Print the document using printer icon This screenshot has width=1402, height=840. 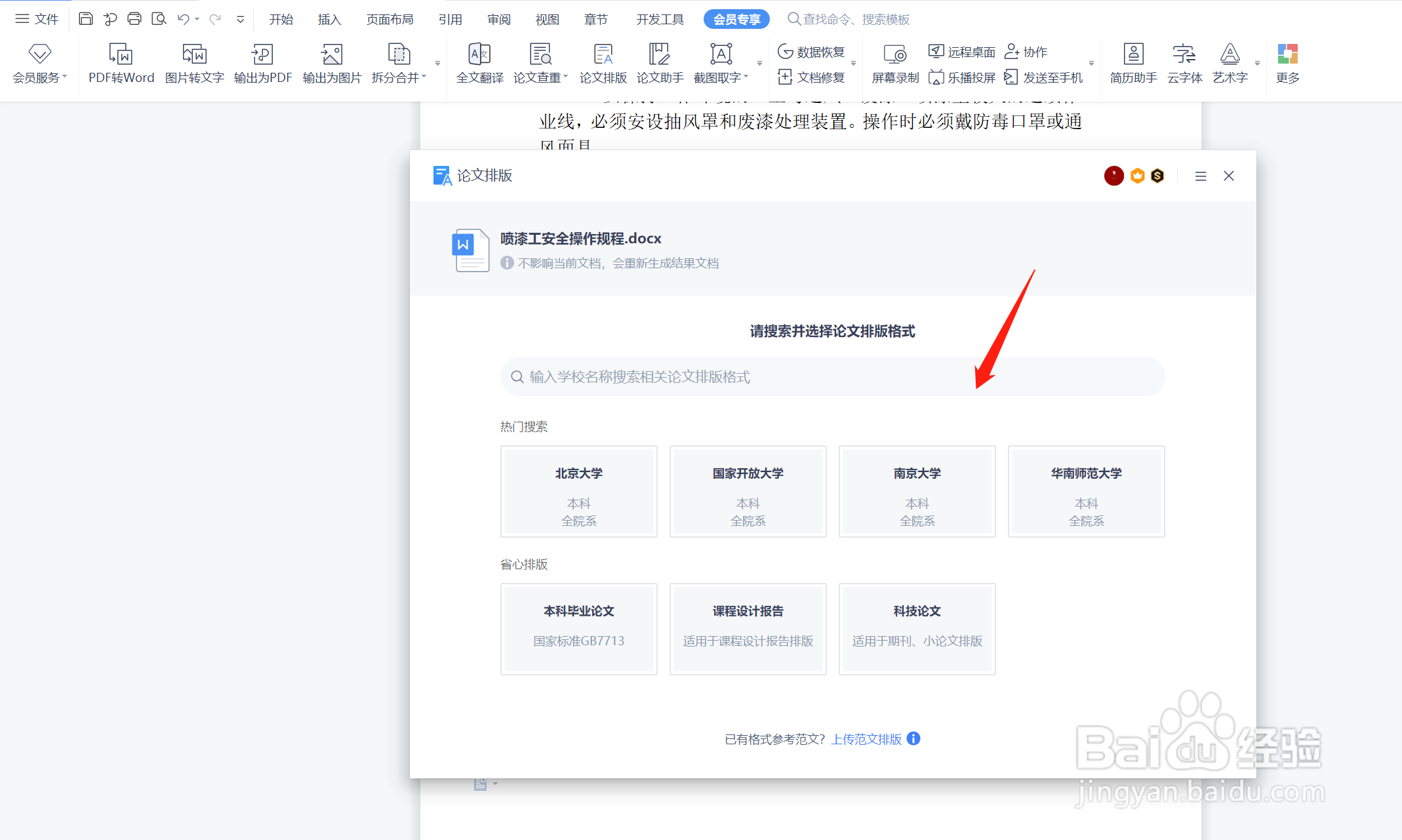tap(134, 19)
